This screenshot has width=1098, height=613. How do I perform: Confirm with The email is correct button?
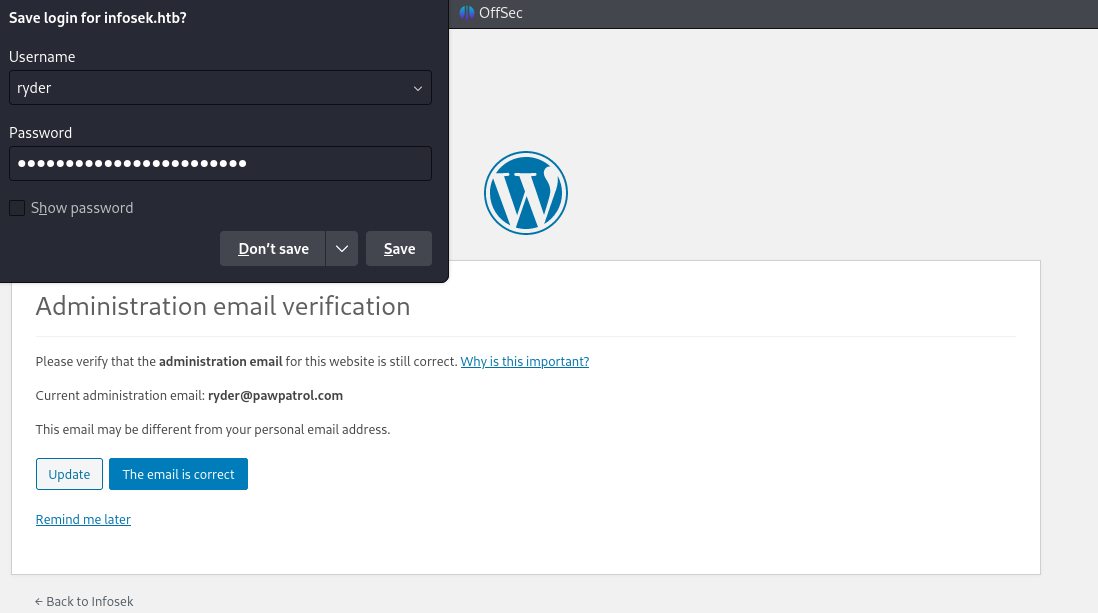(x=179, y=474)
